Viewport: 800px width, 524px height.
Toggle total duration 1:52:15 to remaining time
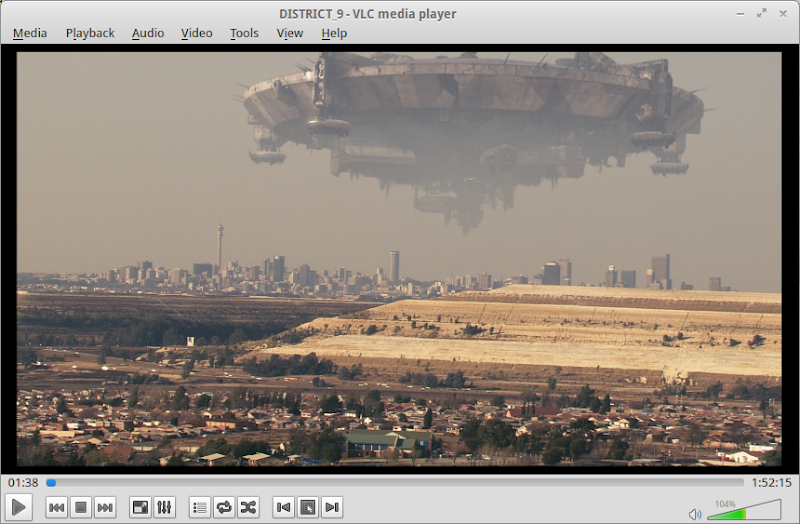point(771,482)
